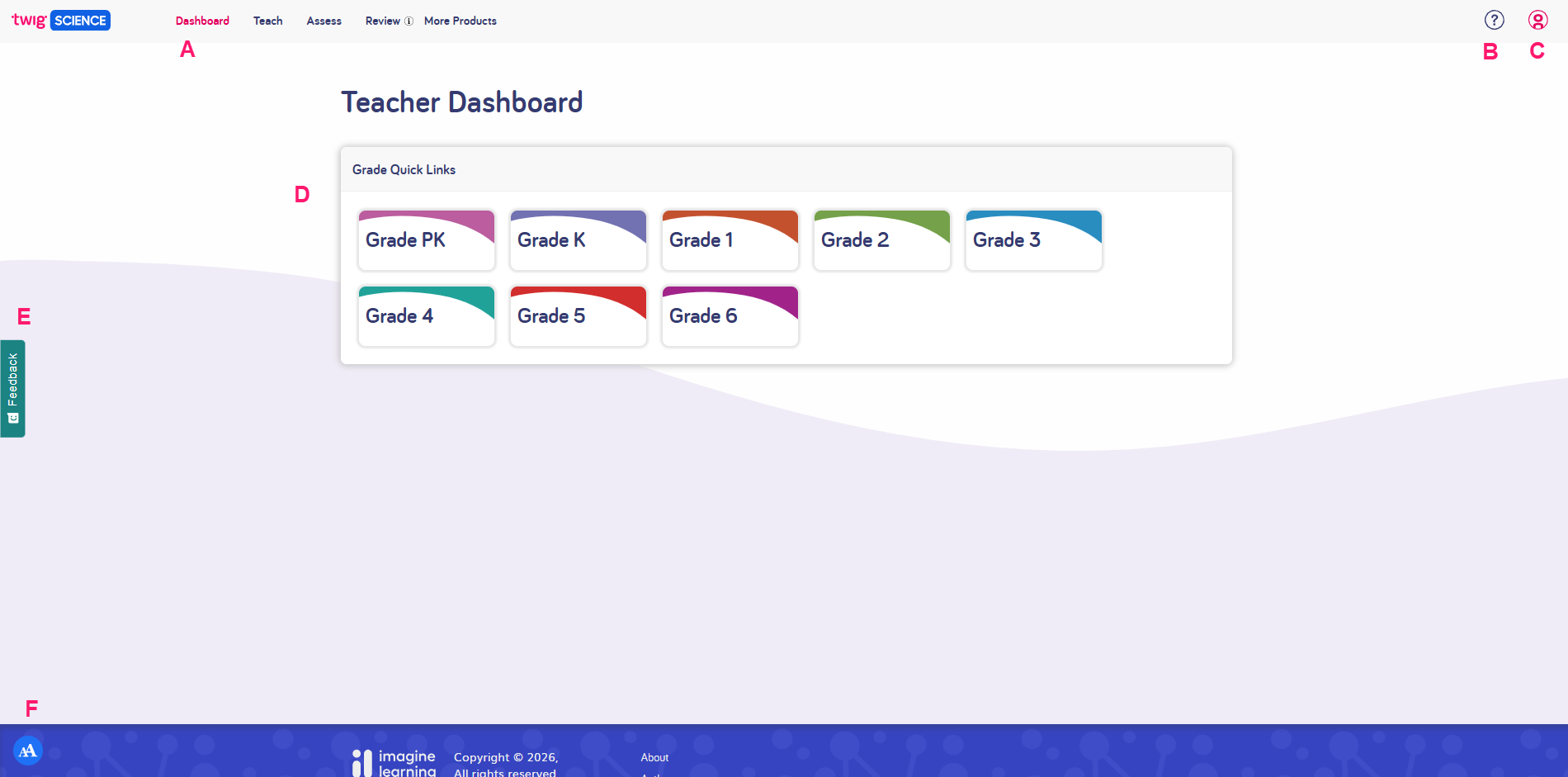Click the Twig Science logo
The height and width of the screenshot is (777, 1568).
61,21
